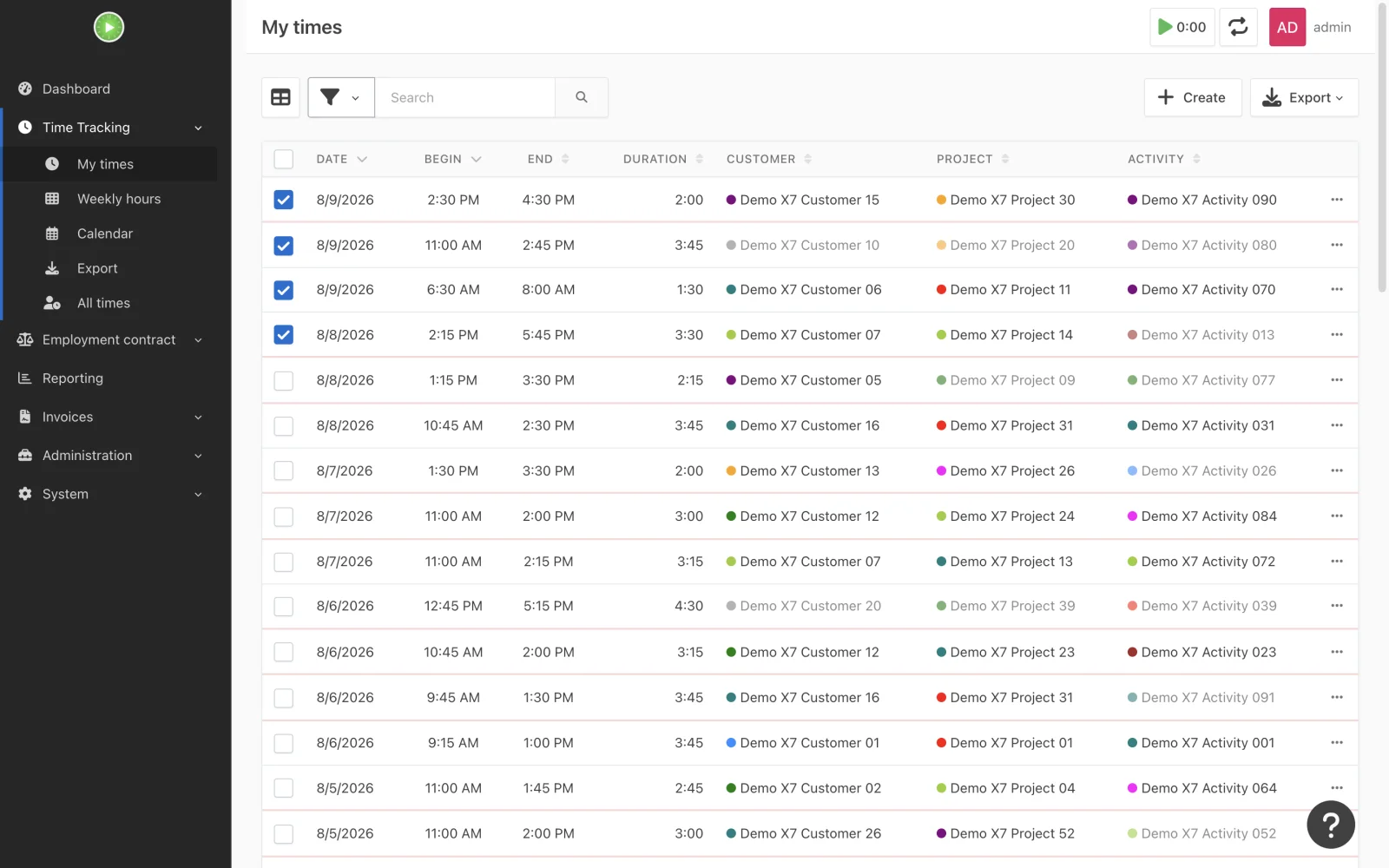Open row actions for Activity 031 entry
Screen dimensions: 1389x868
(1337, 425)
